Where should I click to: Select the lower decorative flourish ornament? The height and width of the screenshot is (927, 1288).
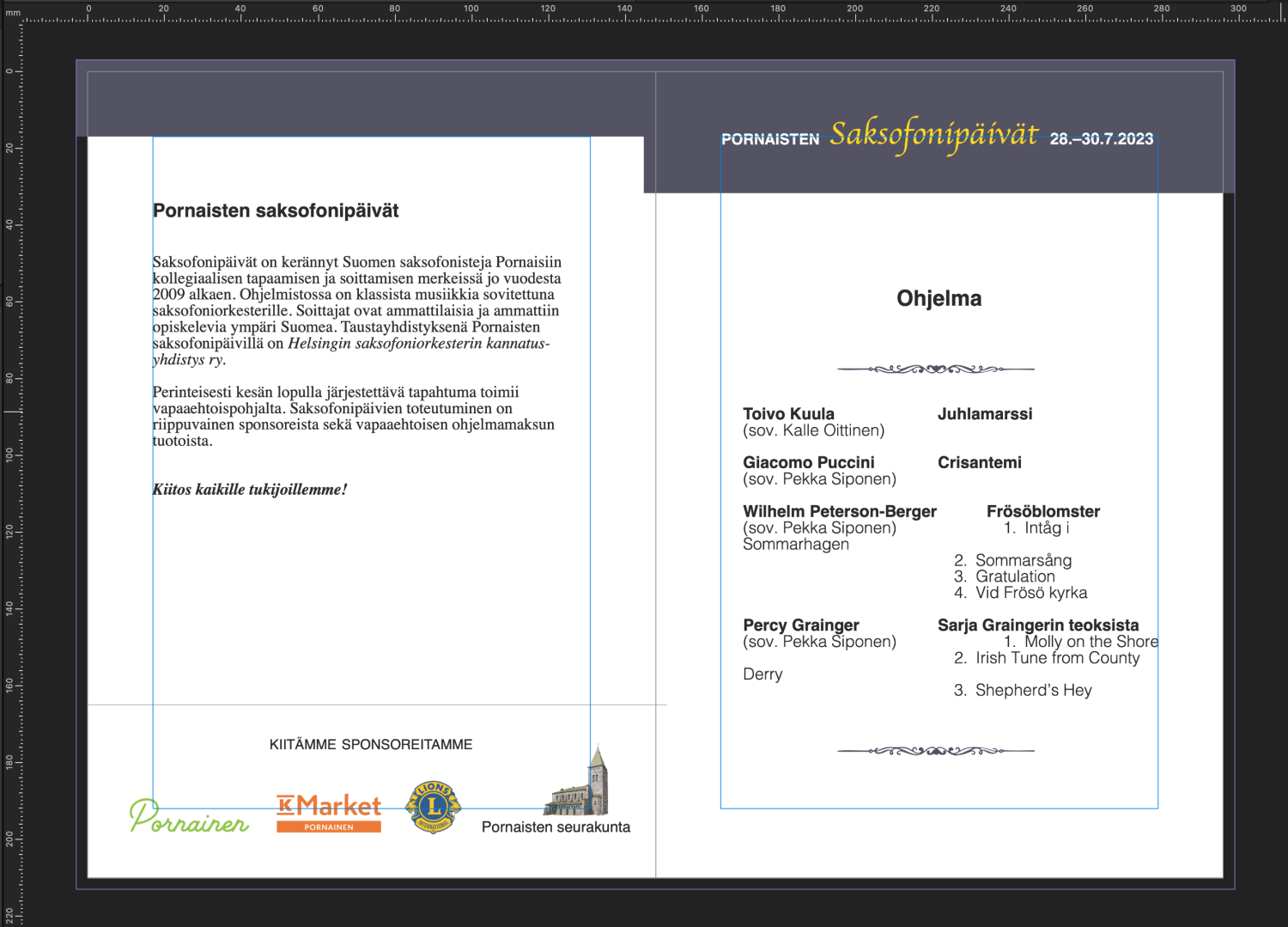[x=936, y=749]
